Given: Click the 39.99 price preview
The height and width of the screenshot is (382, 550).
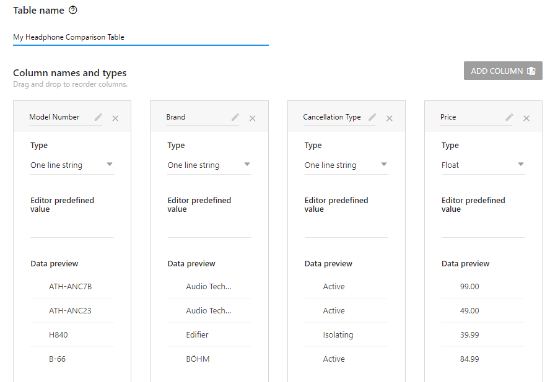Looking at the screenshot, I should [x=469, y=335].
